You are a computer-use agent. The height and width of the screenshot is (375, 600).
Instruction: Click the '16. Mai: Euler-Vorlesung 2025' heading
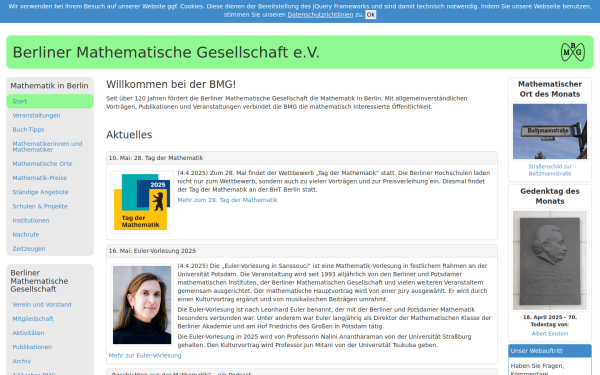[152, 251]
